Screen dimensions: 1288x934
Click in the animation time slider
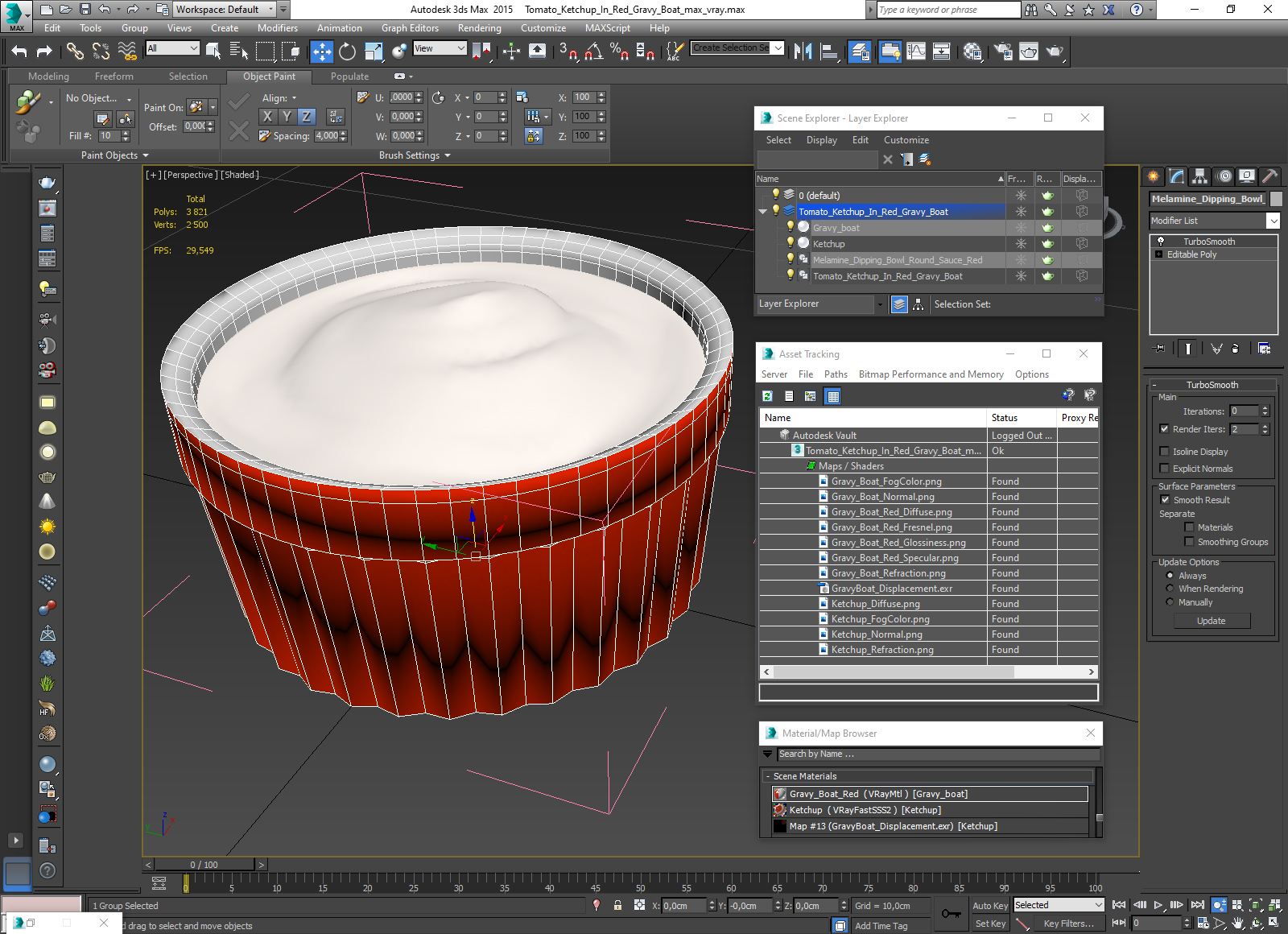point(204,865)
